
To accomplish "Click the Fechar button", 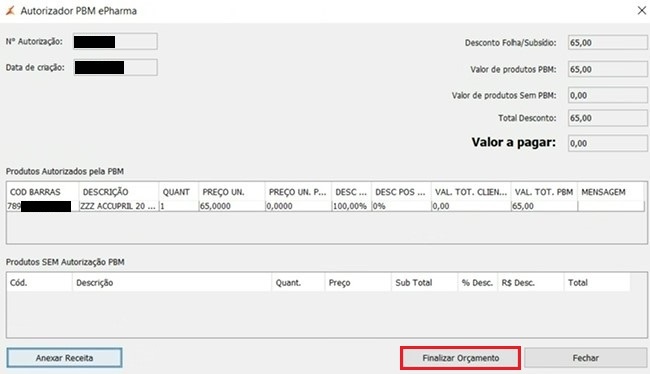I will click(x=585, y=358).
